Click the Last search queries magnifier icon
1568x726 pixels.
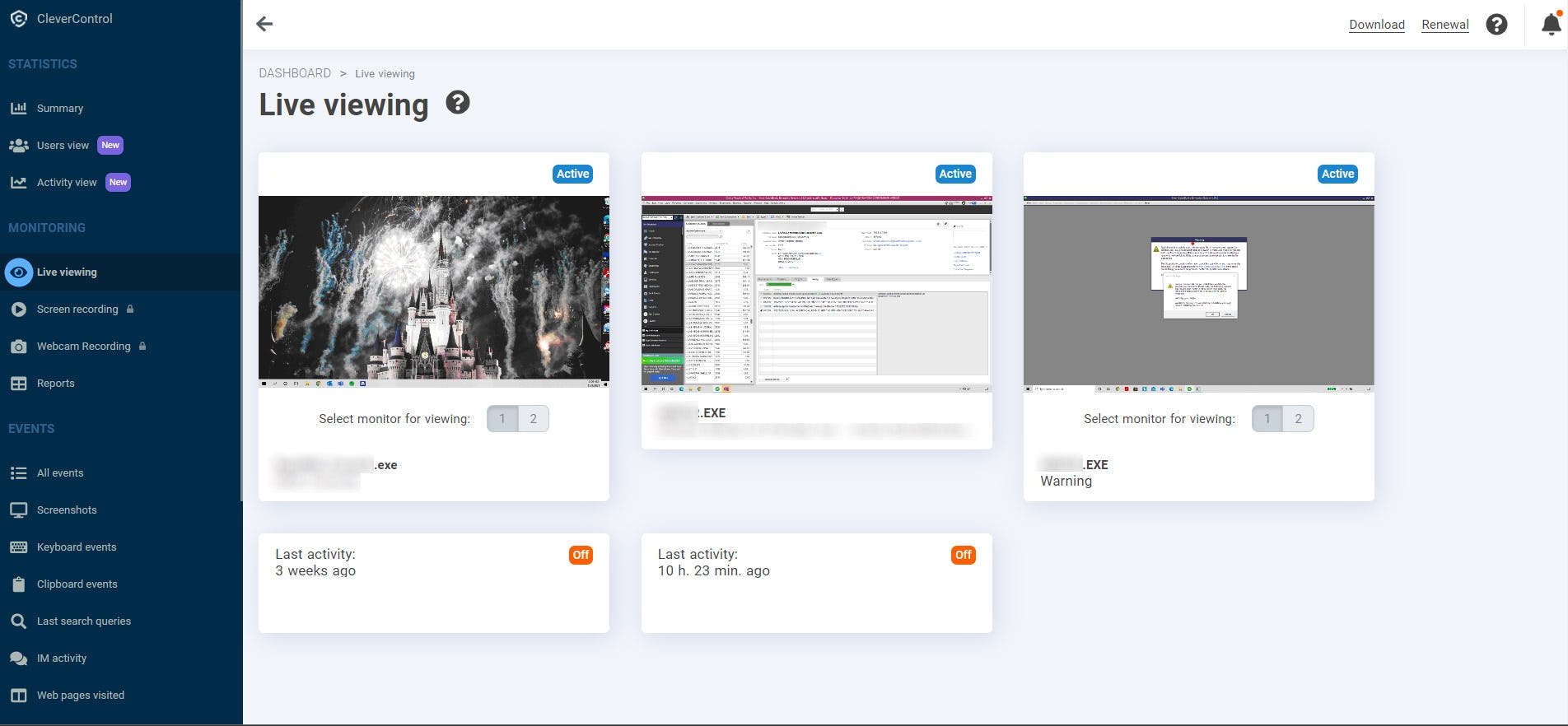[x=18, y=621]
